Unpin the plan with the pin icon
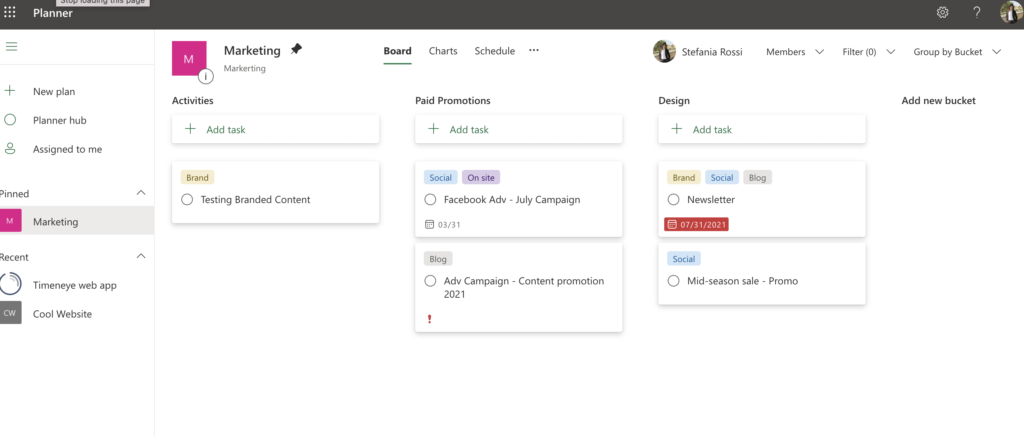Viewport: 1024px width, 437px height. (x=296, y=49)
